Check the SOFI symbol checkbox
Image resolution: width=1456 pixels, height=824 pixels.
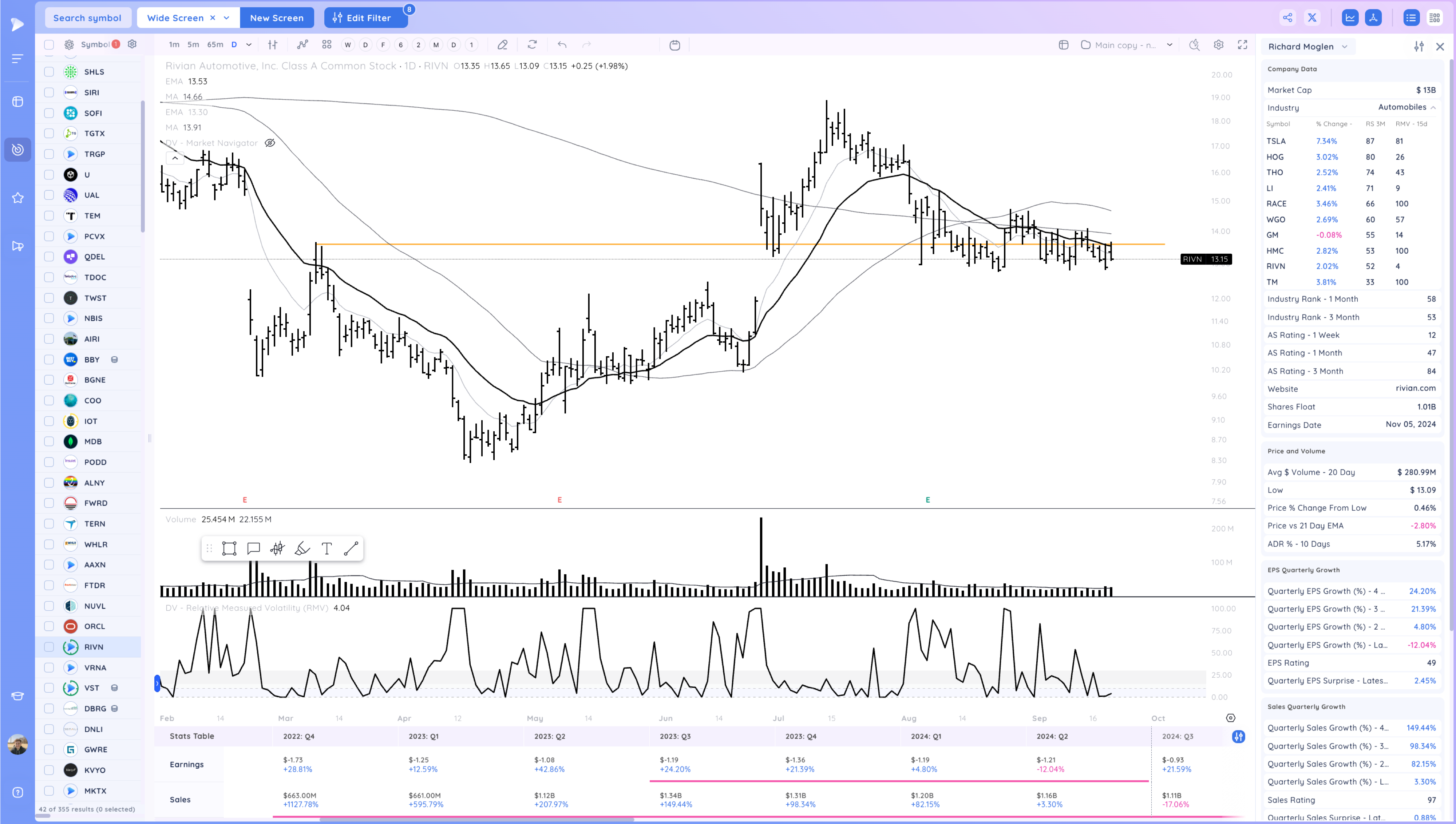(49, 113)
